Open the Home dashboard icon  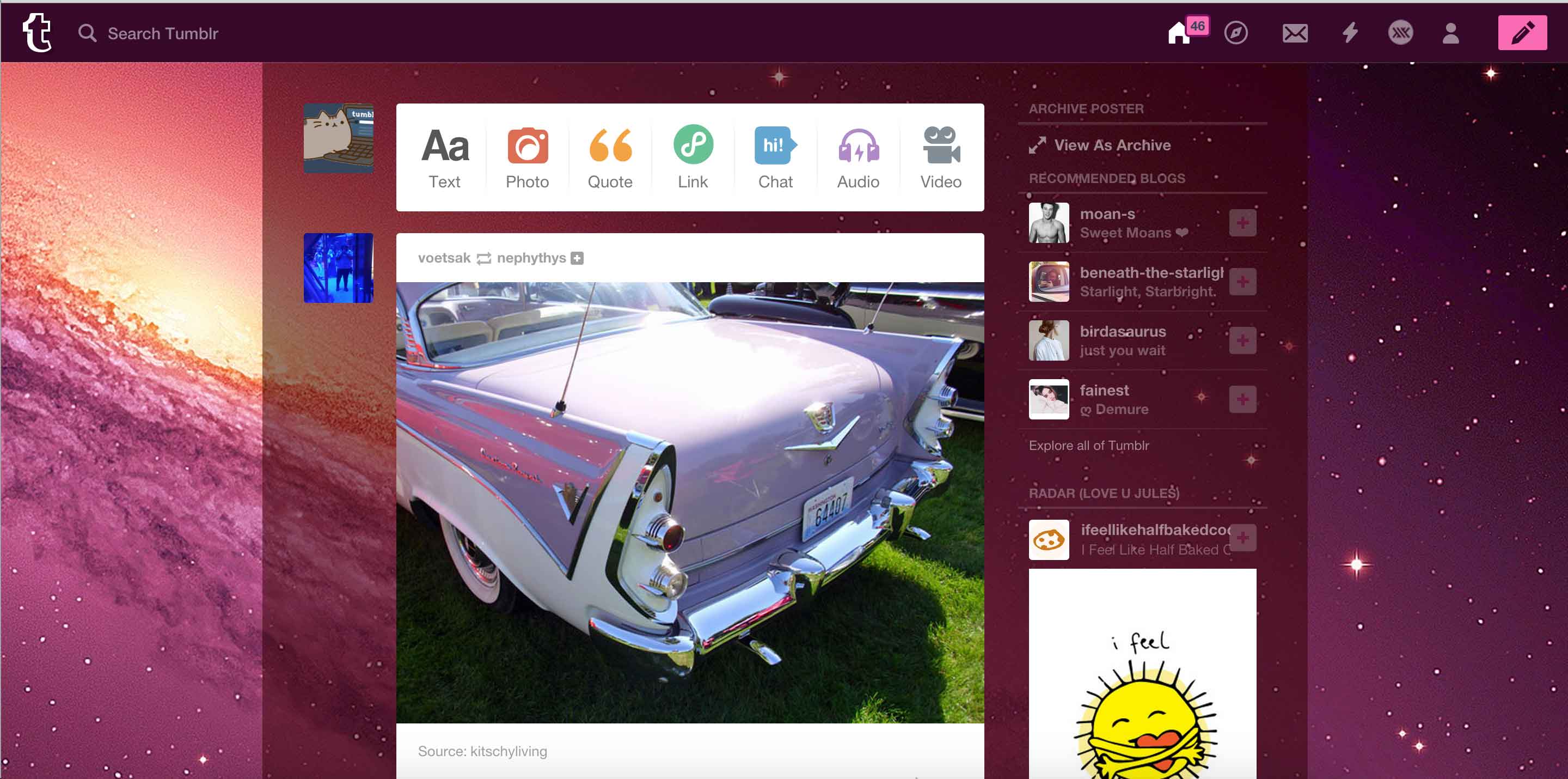pos(1178,33)
